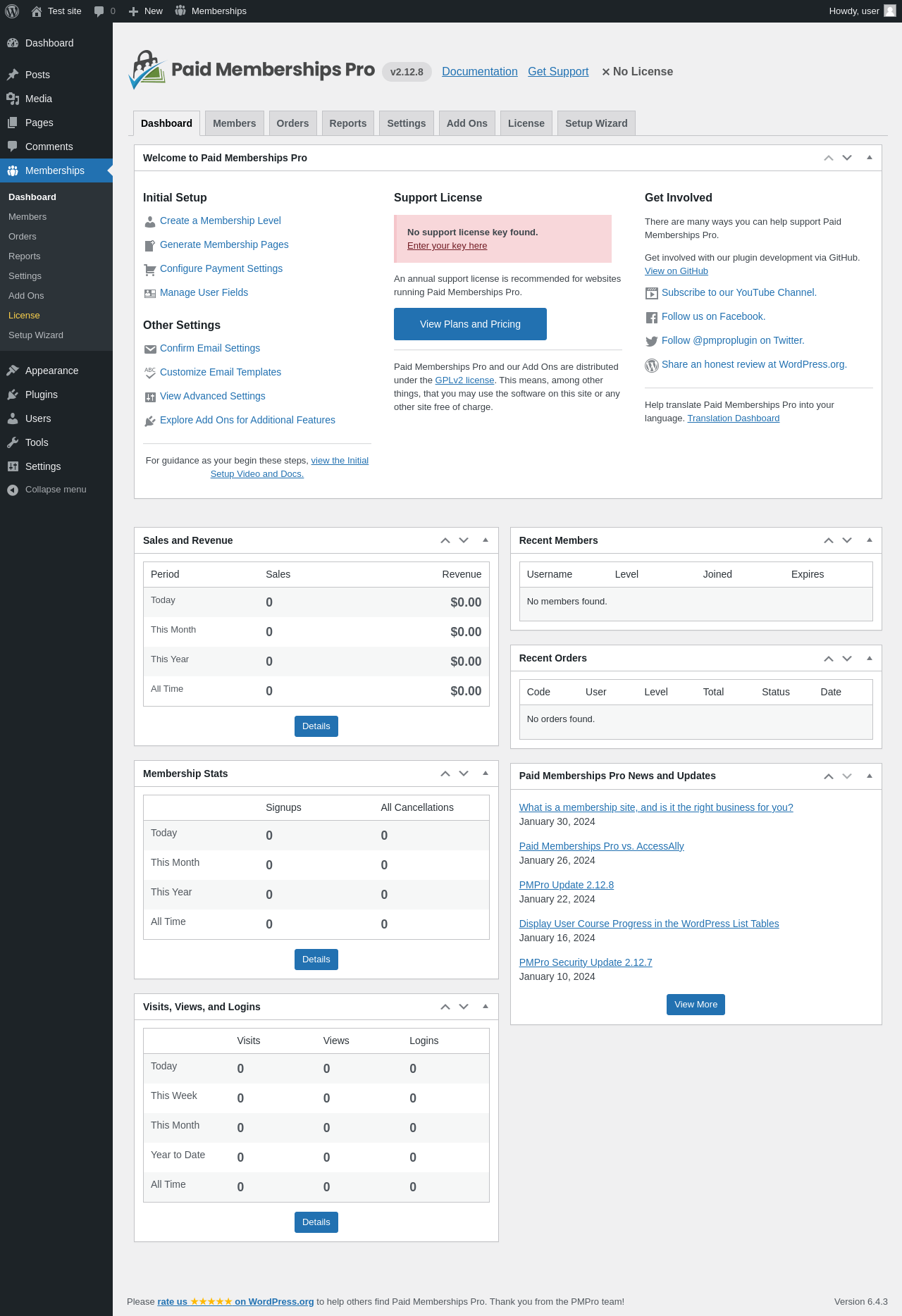Move the Welcome panel down
Screen dimensions: 902x1316
pos(847,158)
